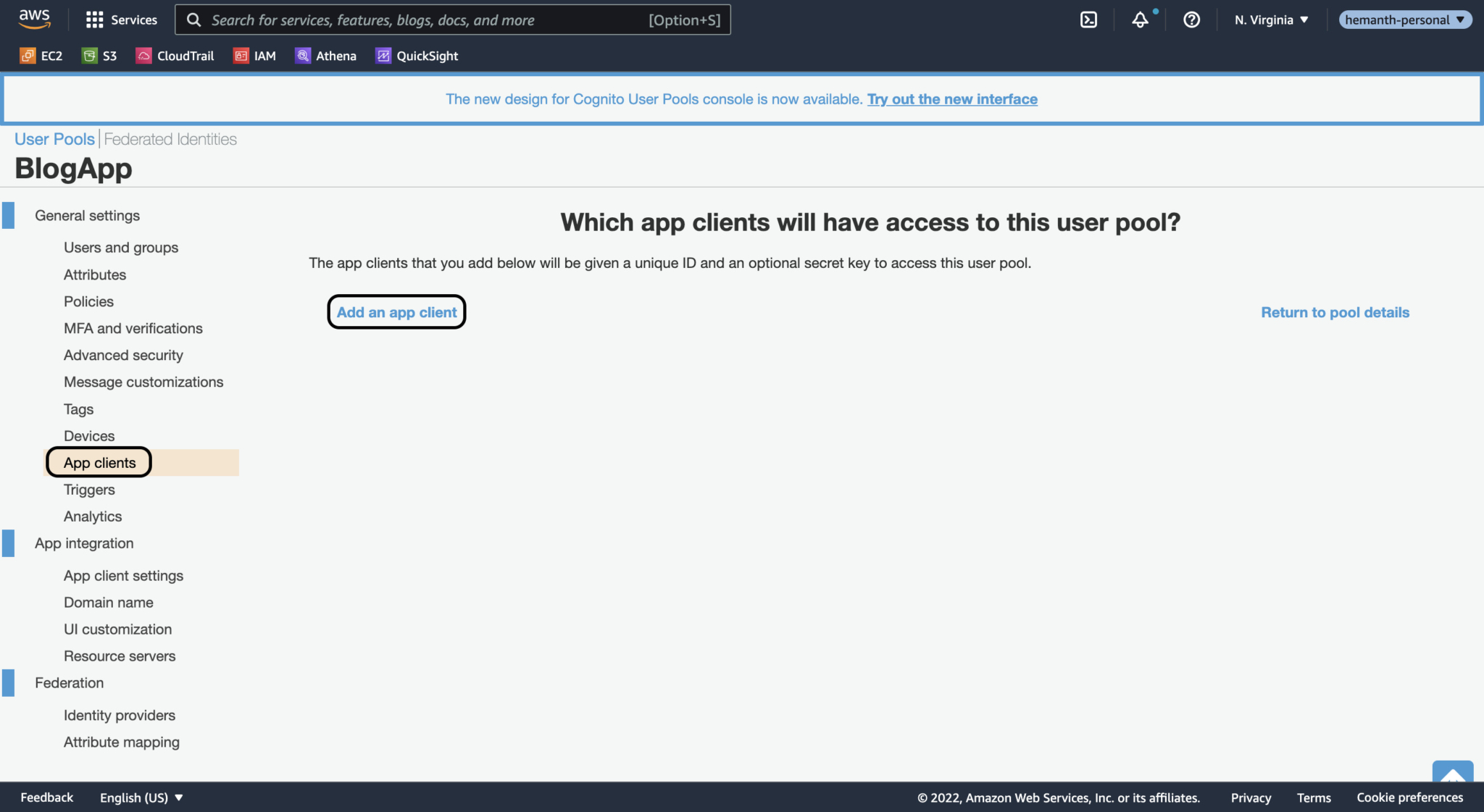
Task: Open the hemanth-personal account menu
Action: 1405,20
